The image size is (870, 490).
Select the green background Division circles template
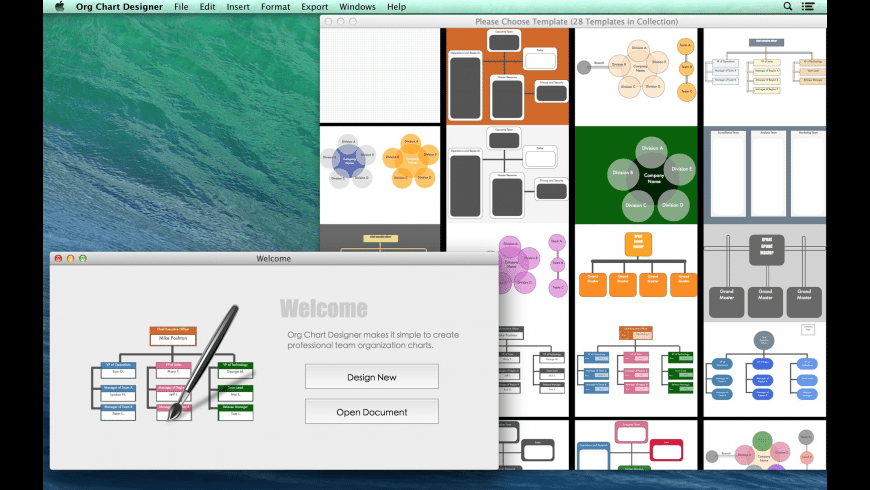(x=636, y=175)
